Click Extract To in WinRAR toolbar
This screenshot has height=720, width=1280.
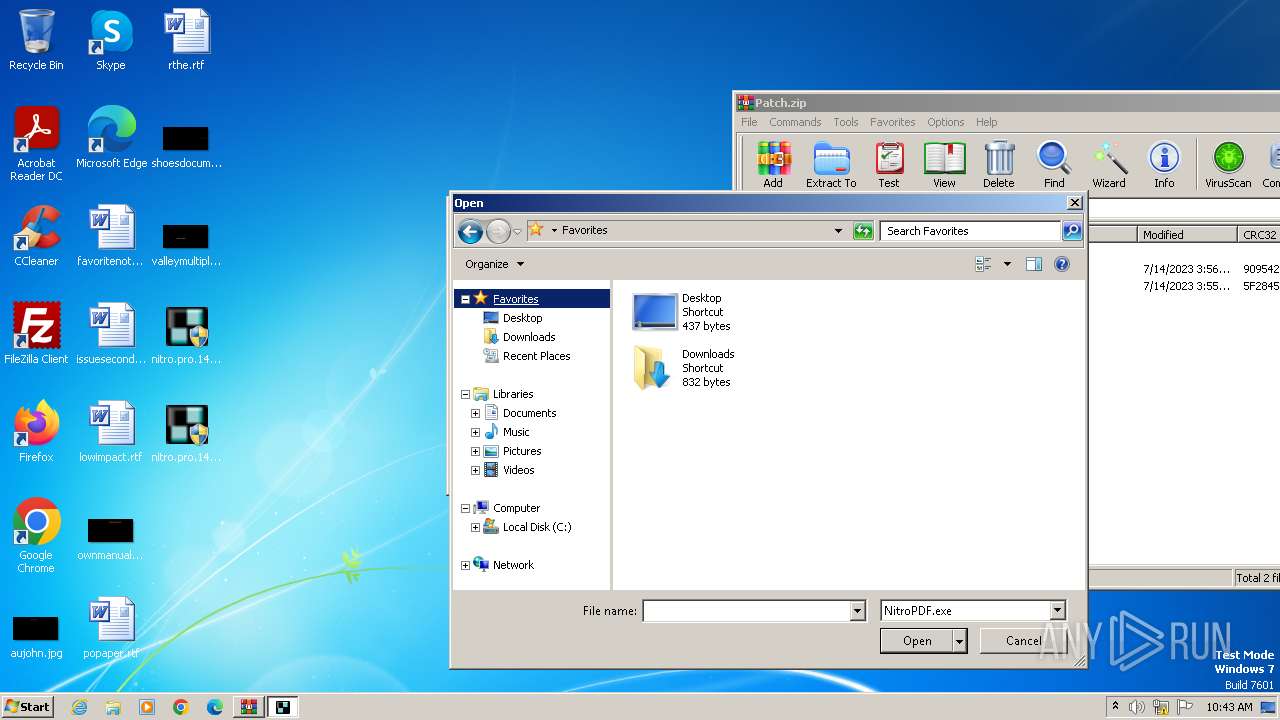[831, 164]
